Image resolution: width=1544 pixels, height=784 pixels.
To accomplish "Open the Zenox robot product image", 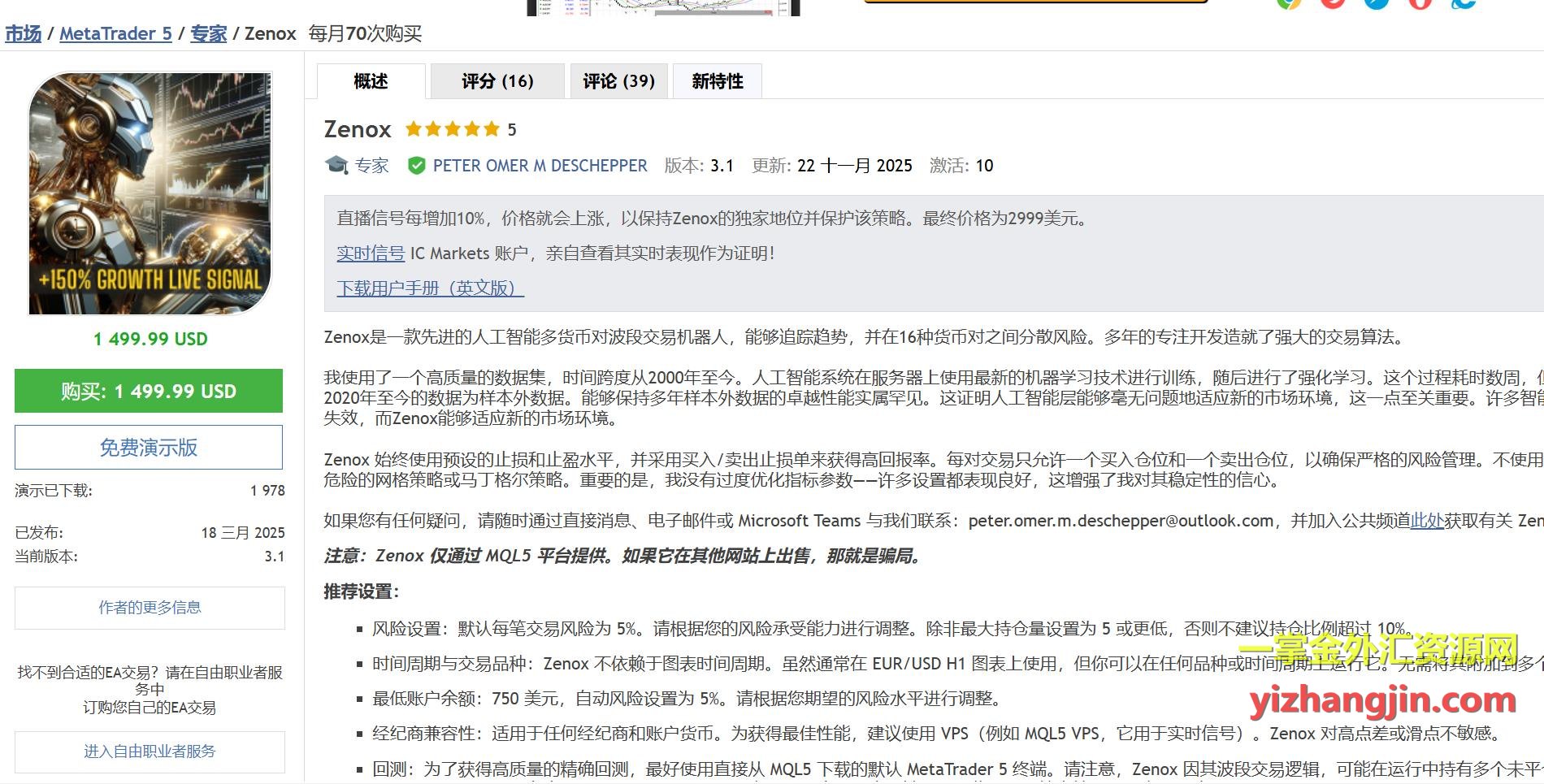I will (150, 193).
